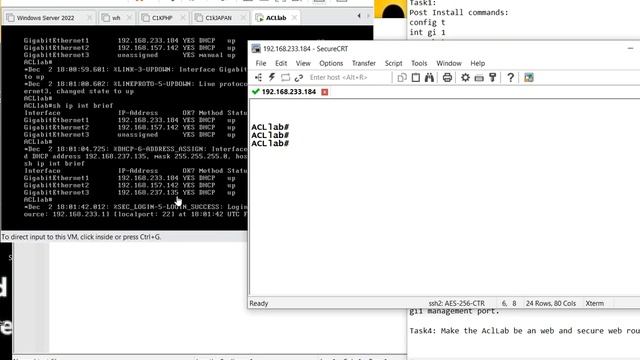This screenshot has height=360, width=640.
Task: Close the C1KPHP VM tab
Action: point(183,18)
